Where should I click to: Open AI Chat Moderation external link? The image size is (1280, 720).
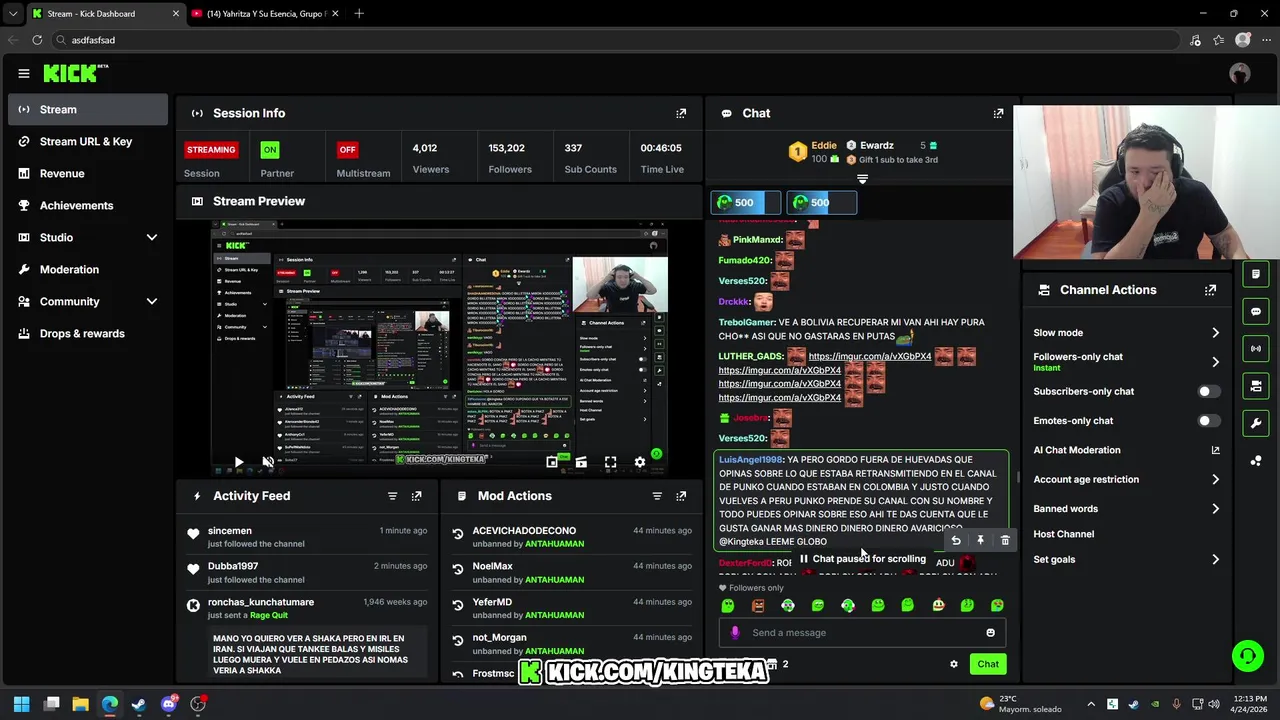pos(1216,450)
